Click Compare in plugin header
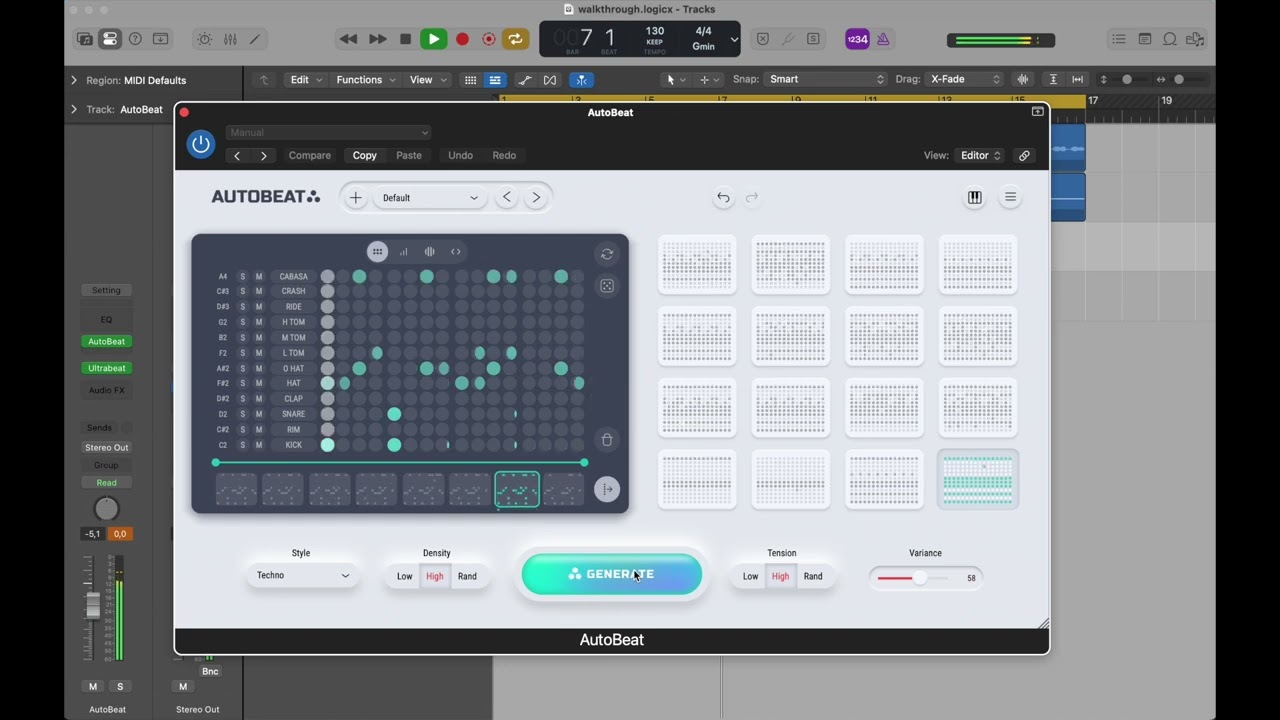 point(310,155)
